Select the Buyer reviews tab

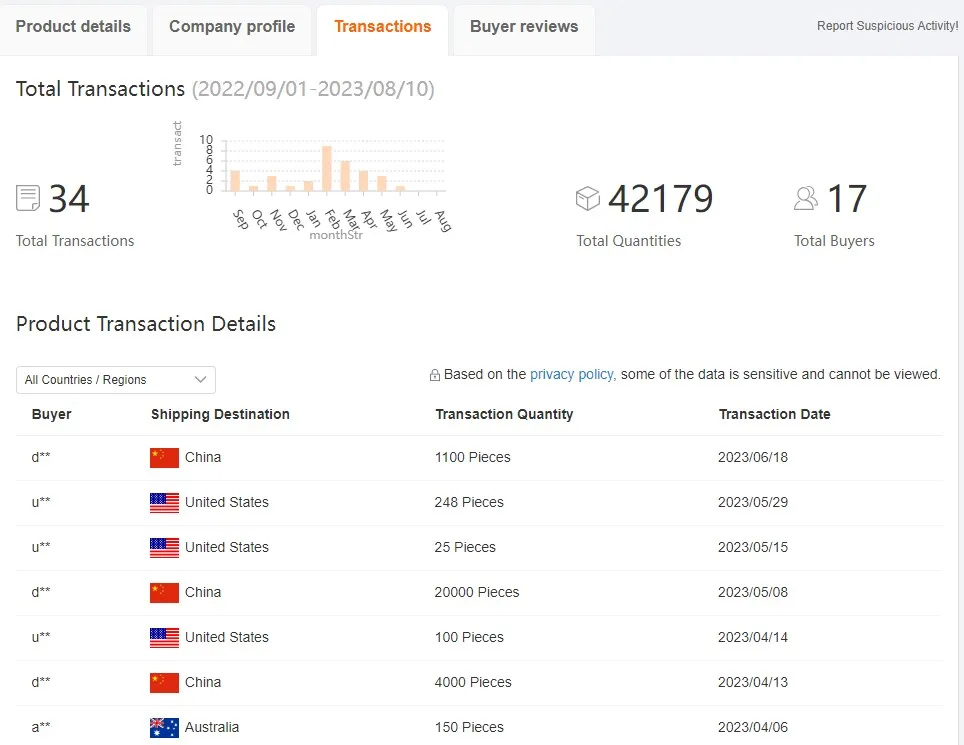(x=524, y=27)
